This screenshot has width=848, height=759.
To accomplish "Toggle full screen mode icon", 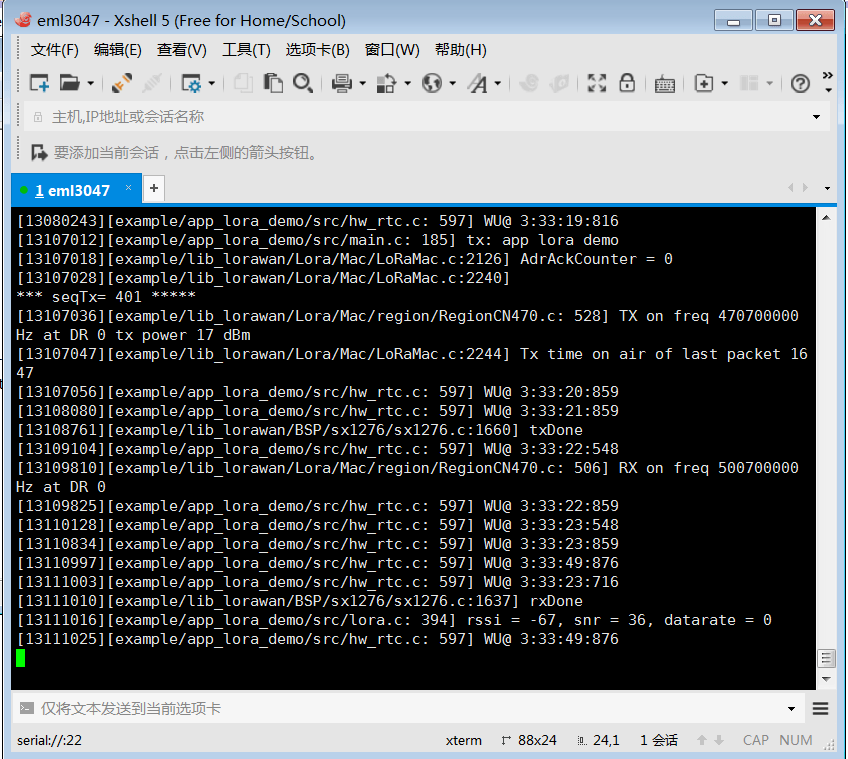I will click(597, 83).
